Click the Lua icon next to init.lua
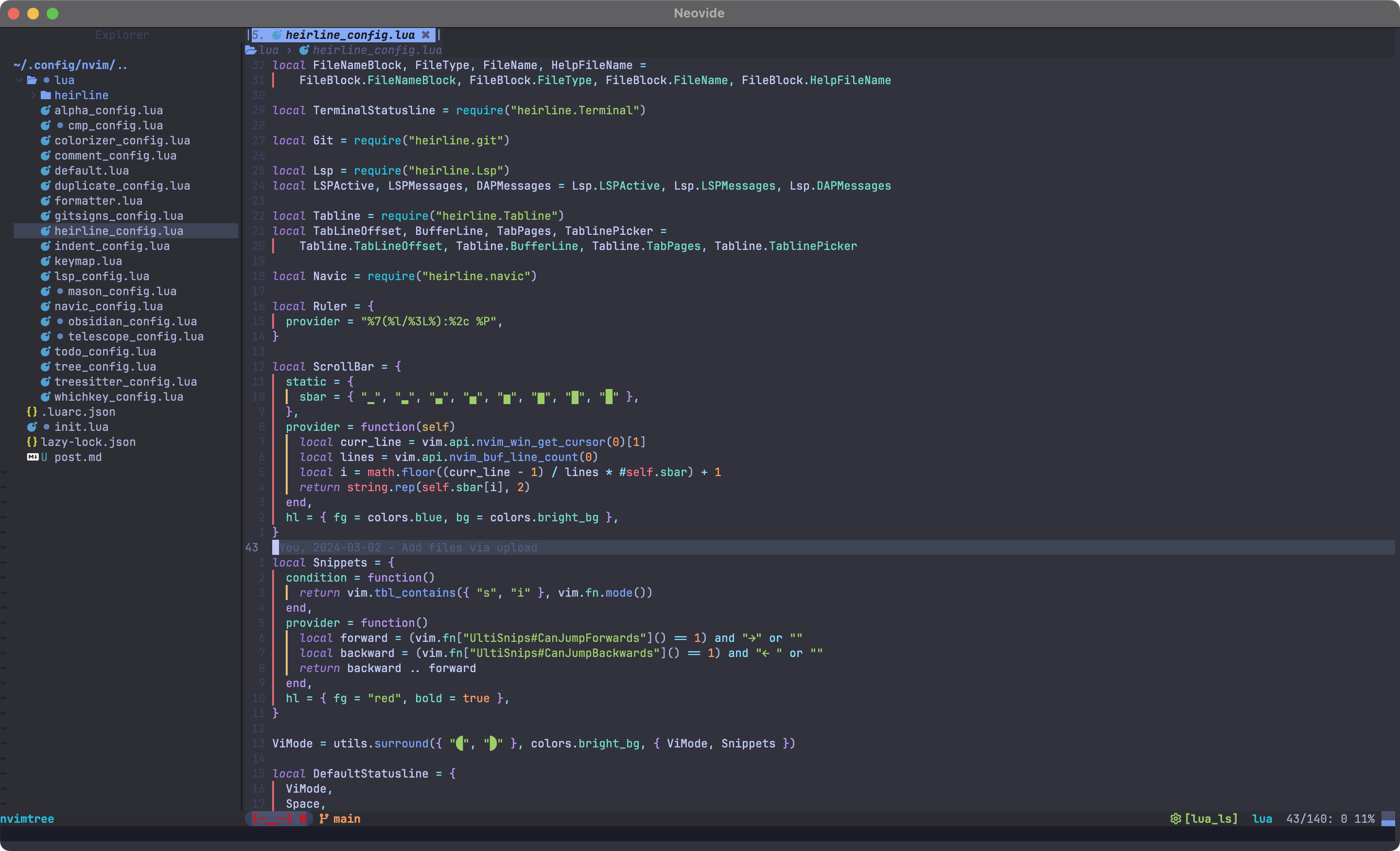The image size is (1400, 851). pos(33,426)
